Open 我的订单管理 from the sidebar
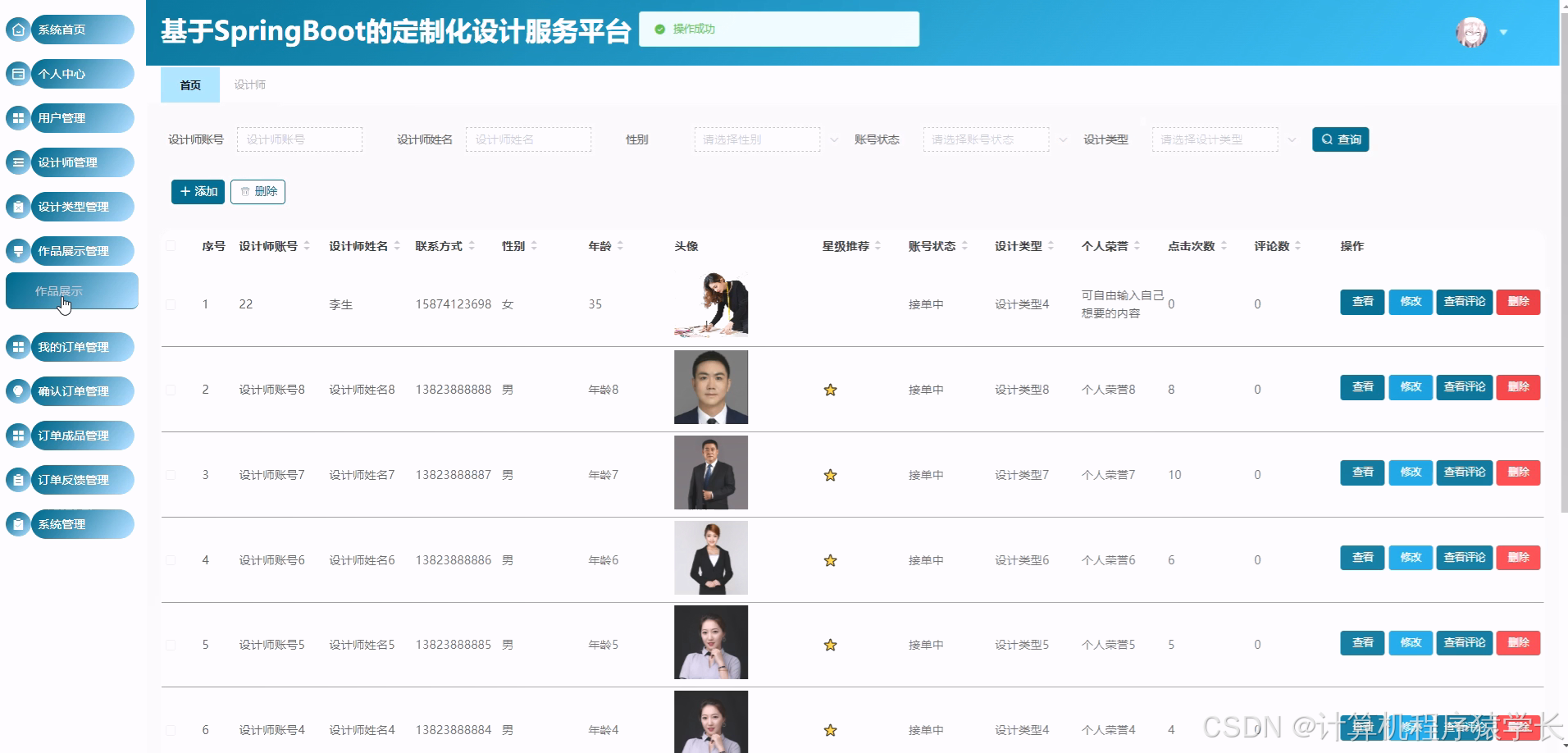The image size is (1568, 753). 70,346
